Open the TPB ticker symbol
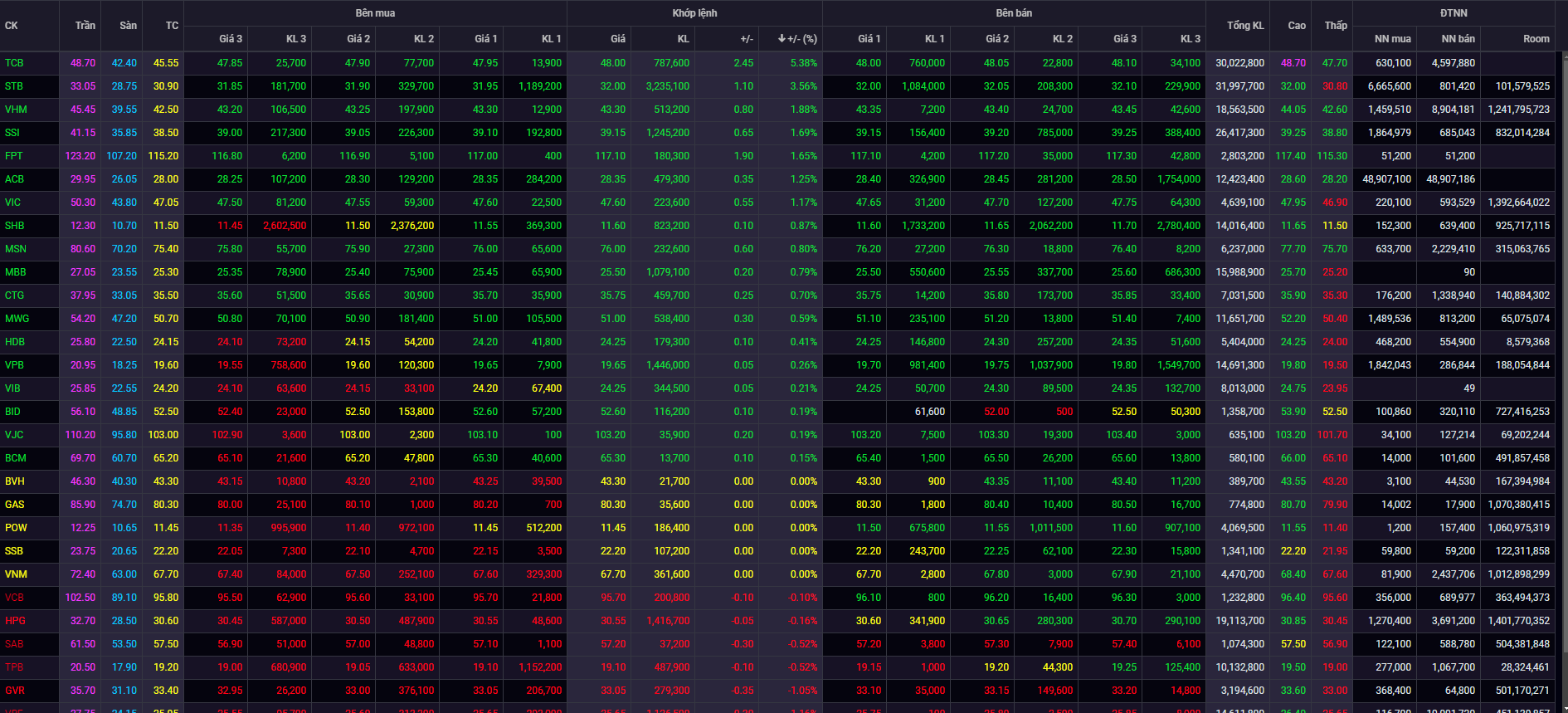This screenshot has height=713, width=1568. pyautogui.click(x=14, y=667)
